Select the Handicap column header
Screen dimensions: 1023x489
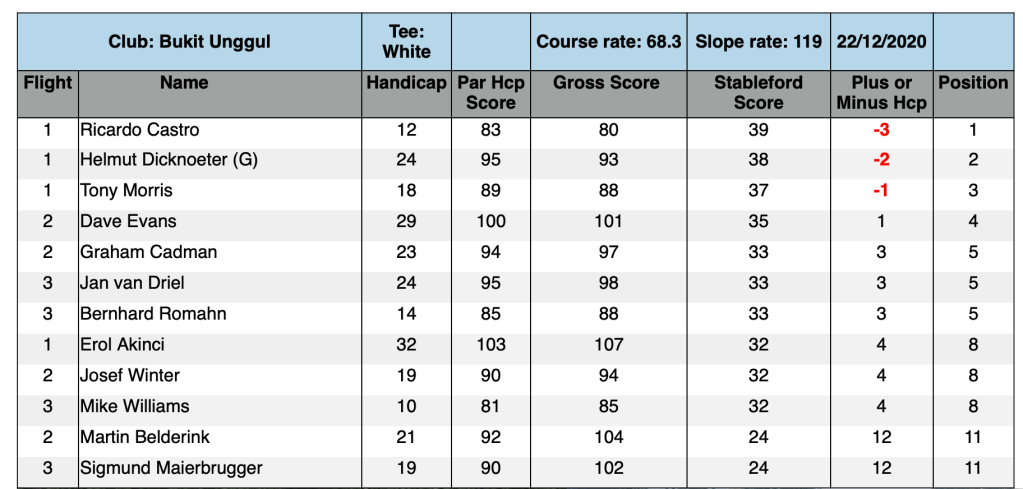click(x=406, y=83)
